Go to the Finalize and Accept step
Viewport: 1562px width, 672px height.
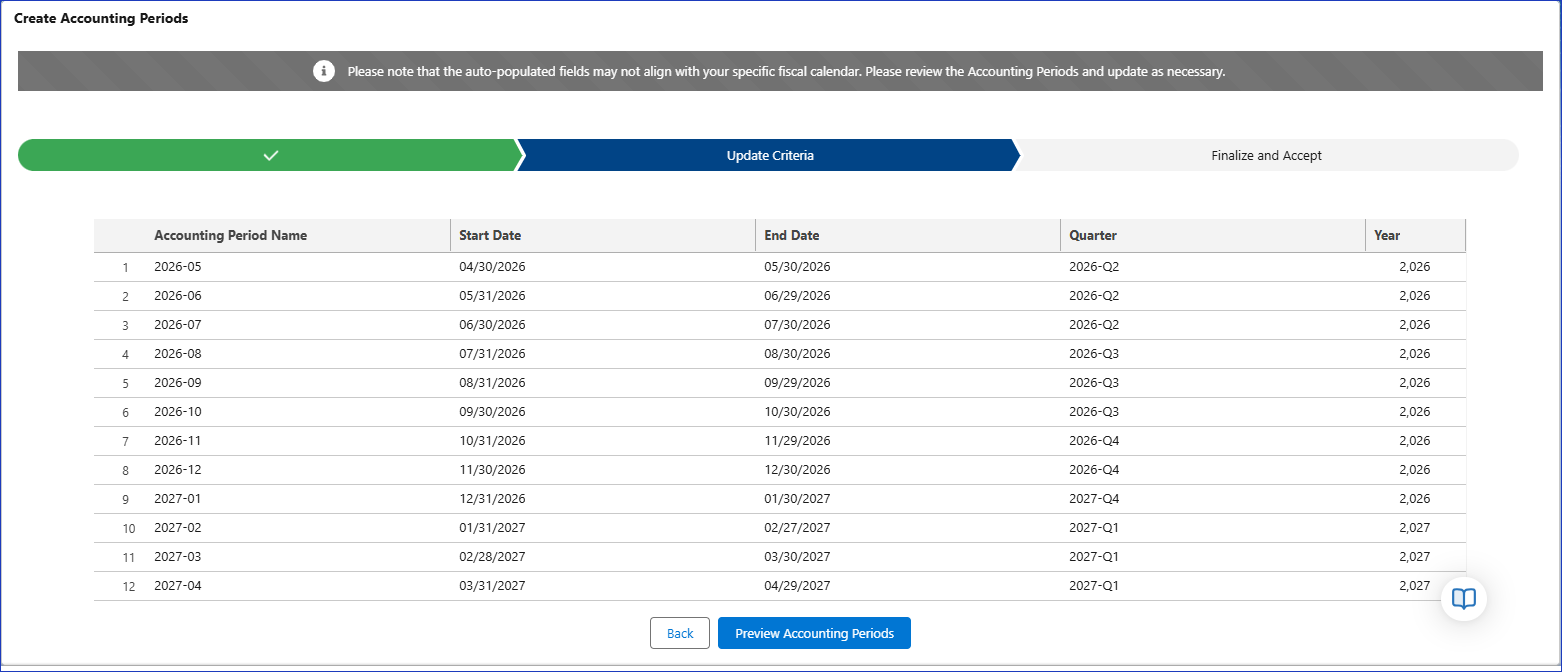click(1266, 156)
